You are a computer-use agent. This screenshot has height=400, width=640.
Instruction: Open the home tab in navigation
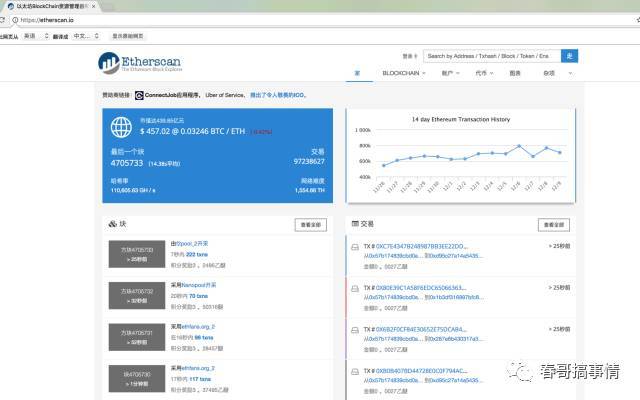point(358,73)
